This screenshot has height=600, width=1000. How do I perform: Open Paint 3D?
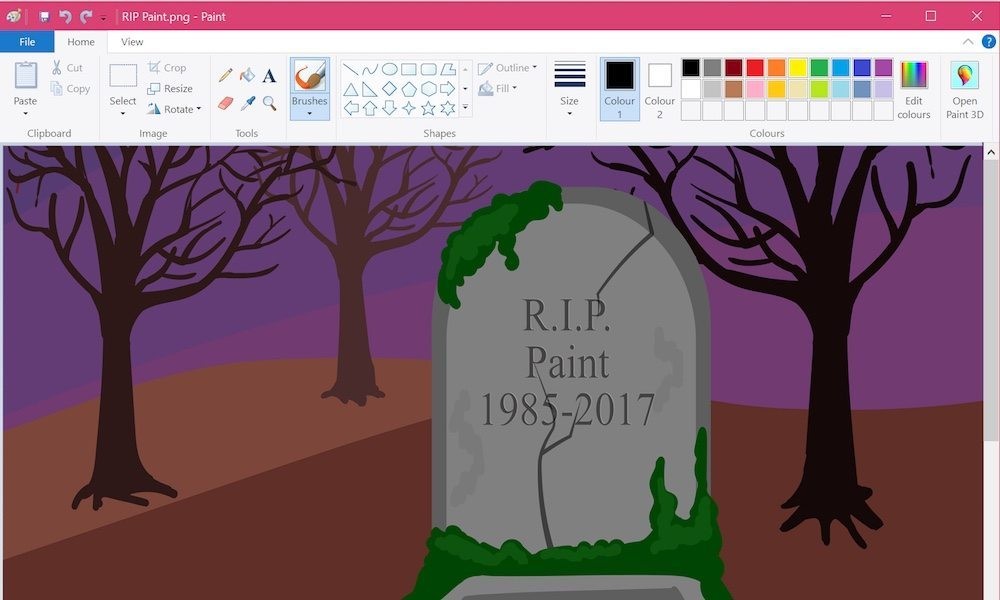click(x=964, y=90)
